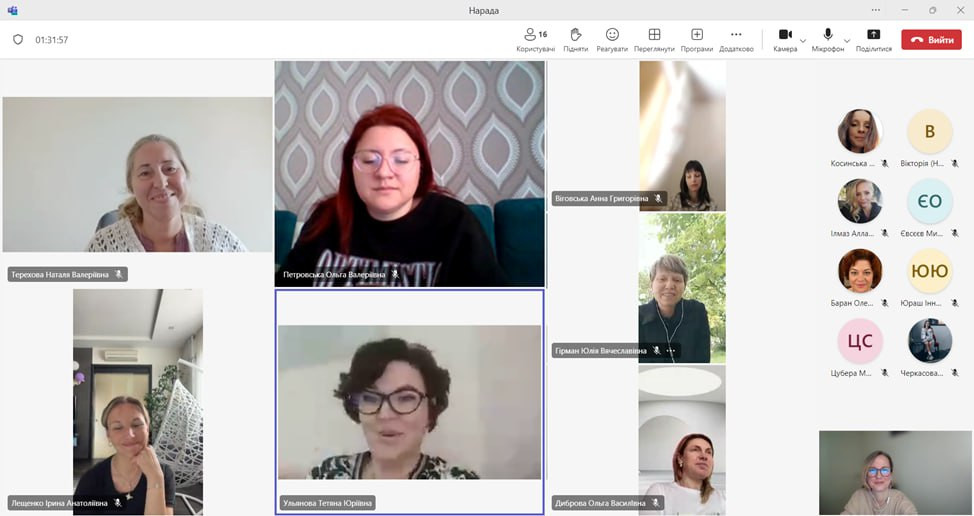The height and width of the screenshot is (516, 974).
Task: Click muted mic icon beside Баран Оле...
Action: point(885,304)
